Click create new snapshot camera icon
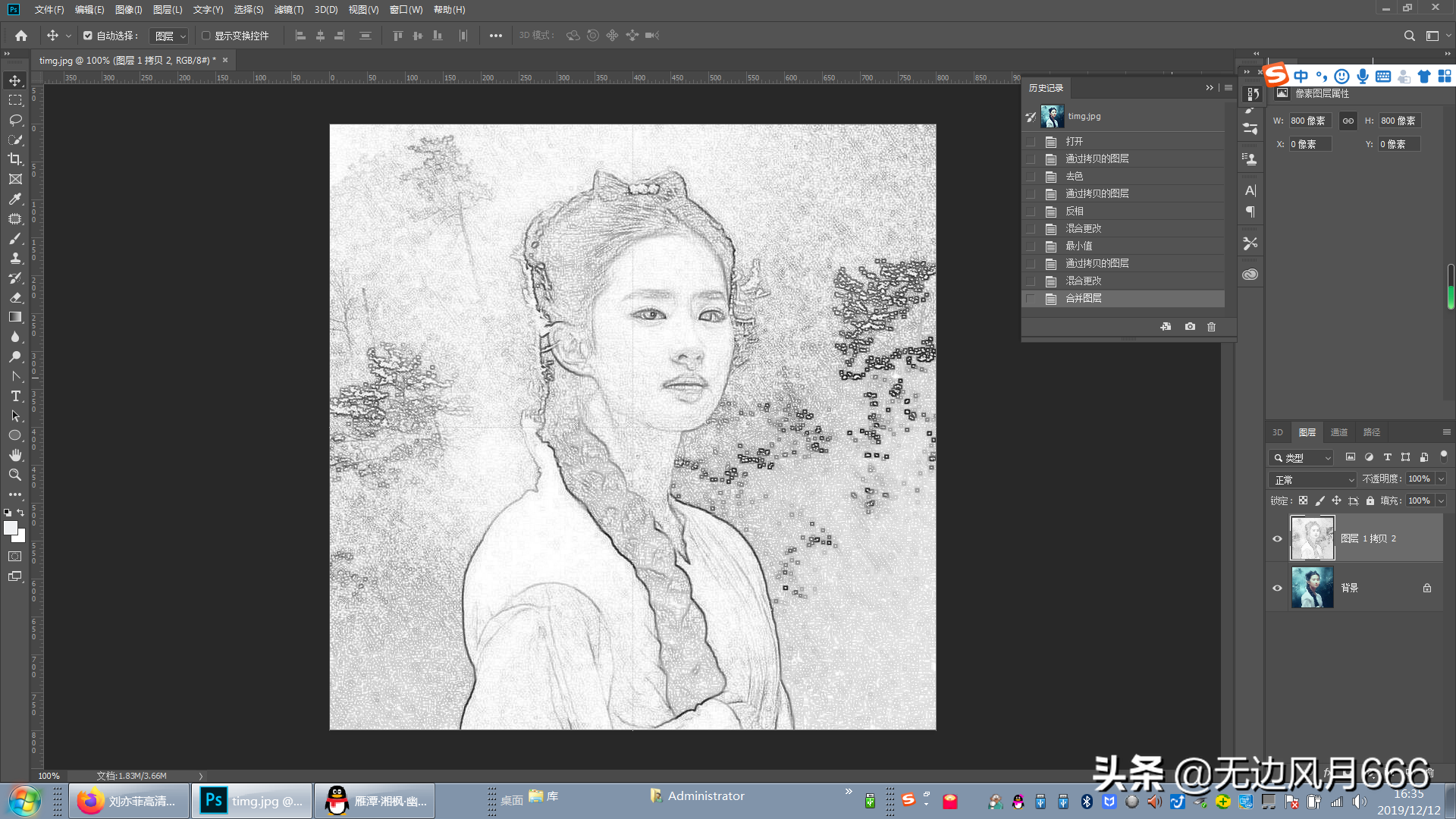The width and height of the screenshot is (1456, 819). pos(1190,327)
